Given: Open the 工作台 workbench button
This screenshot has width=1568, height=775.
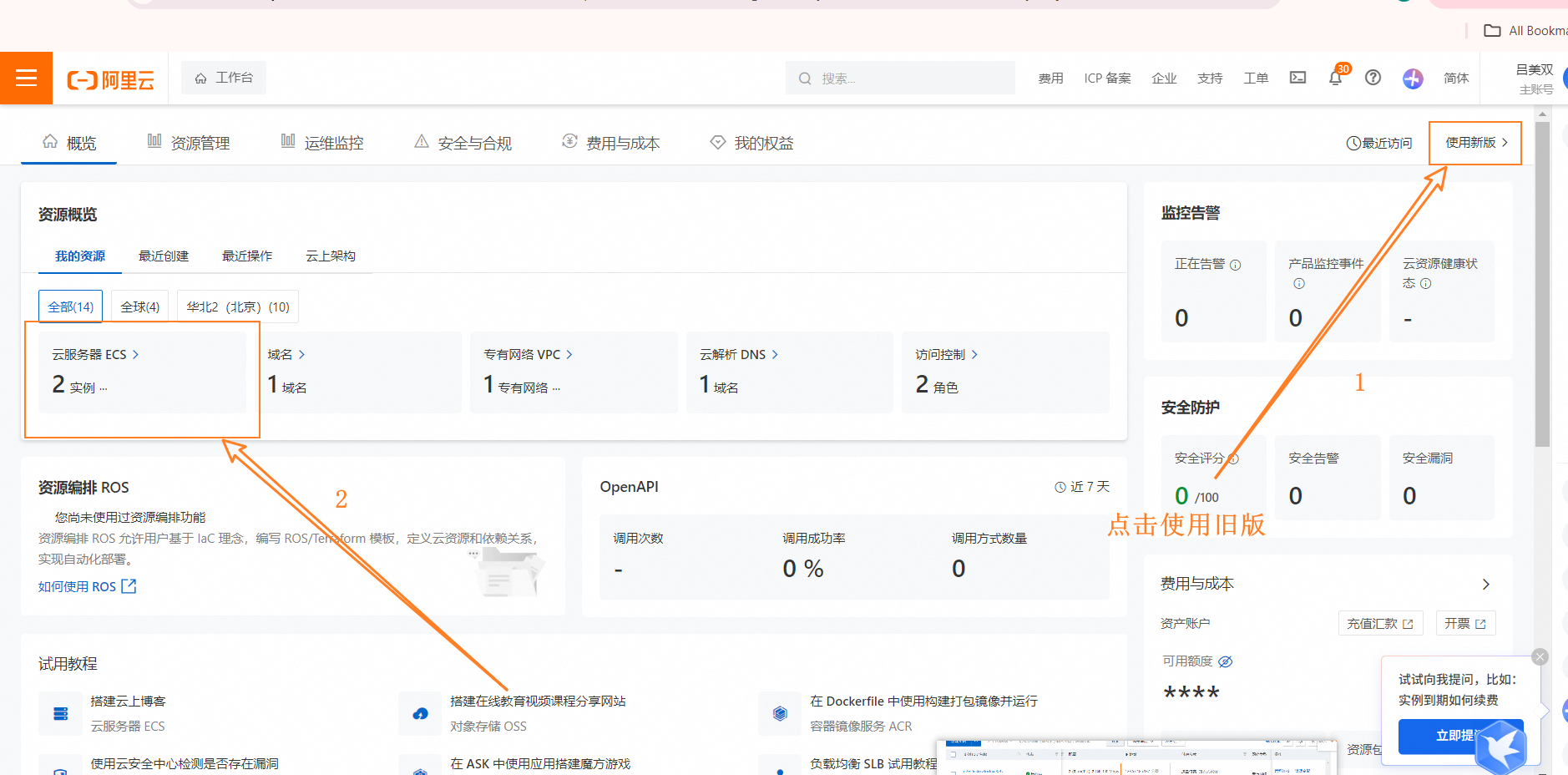Looking at the screenshot, I should pyautogui.click(x=224, y=78).
